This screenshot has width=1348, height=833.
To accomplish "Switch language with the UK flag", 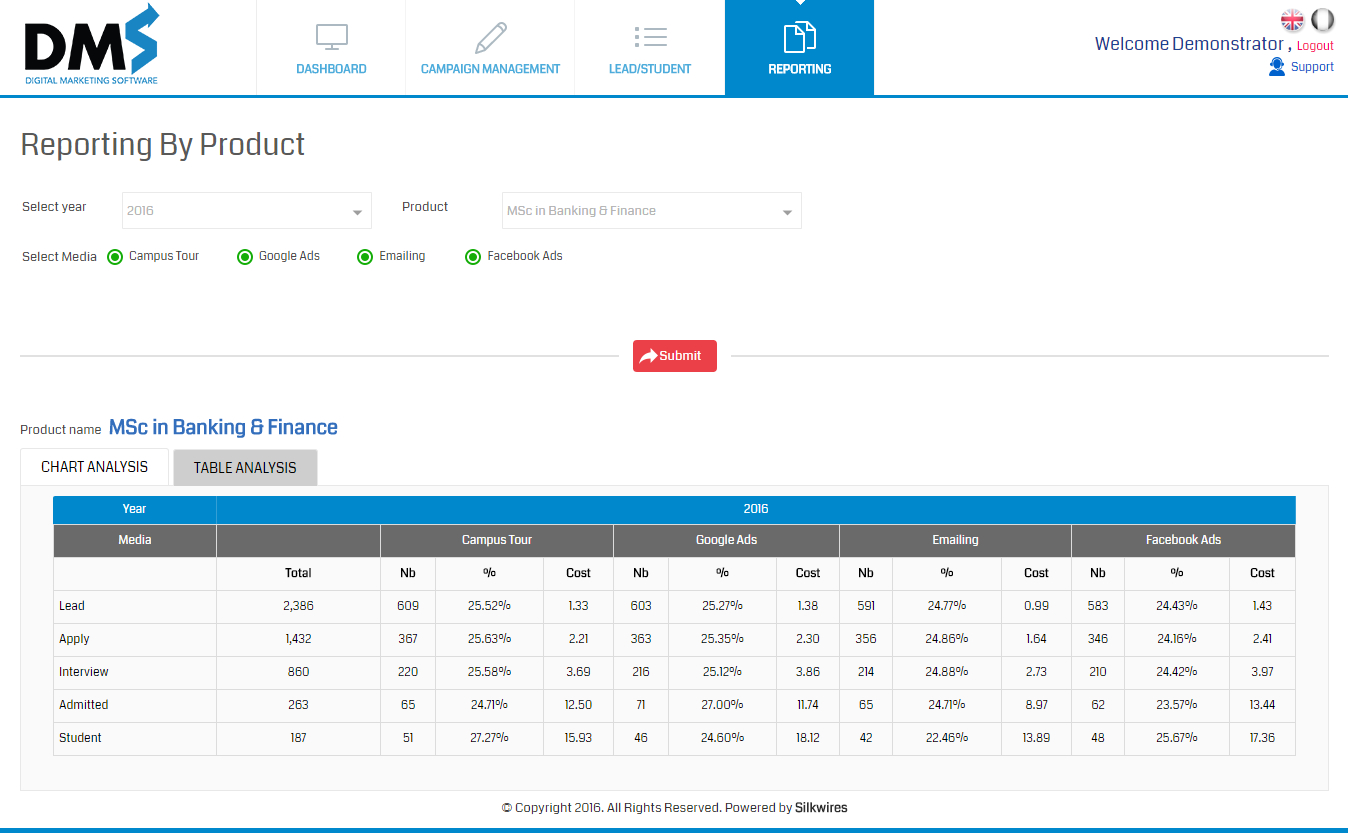I will click(1292, 19).
